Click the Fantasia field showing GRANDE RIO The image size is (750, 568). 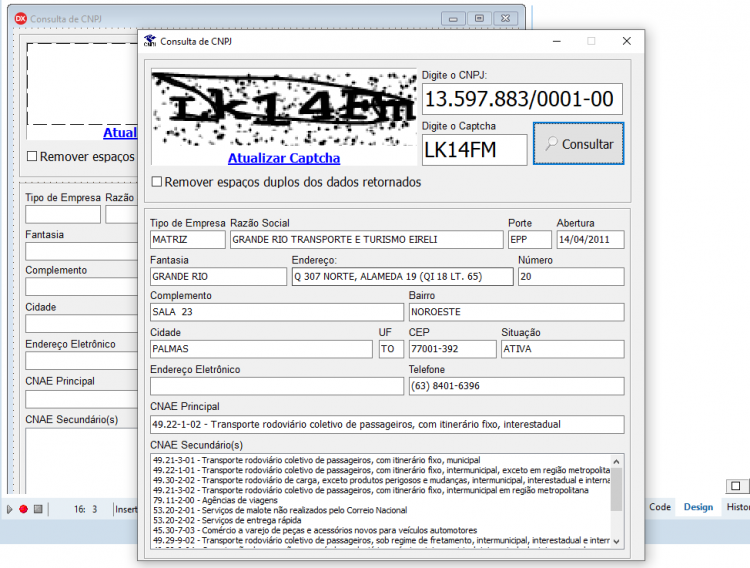(218, 276)
